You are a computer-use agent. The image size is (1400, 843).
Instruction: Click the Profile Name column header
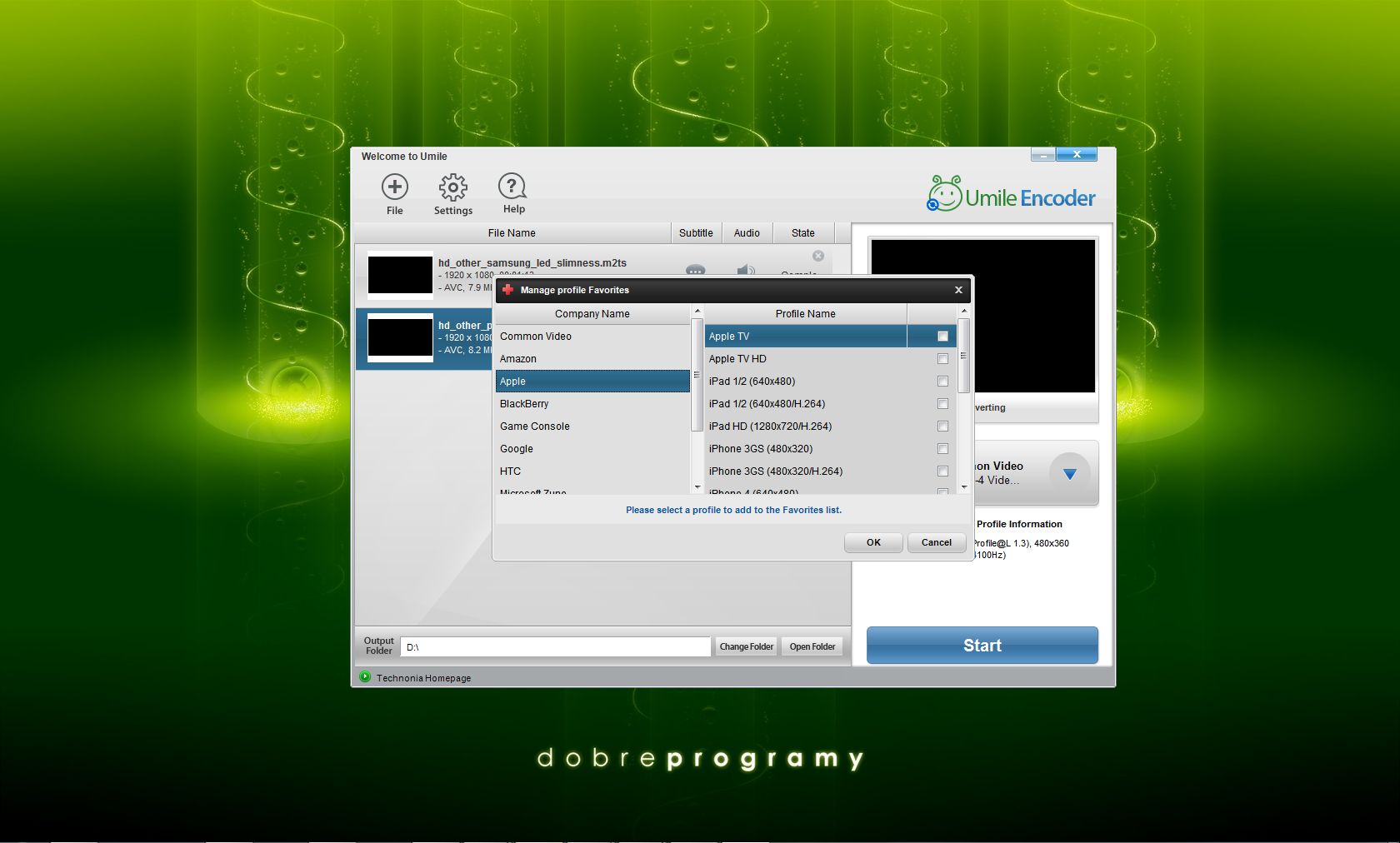(805, 314)
